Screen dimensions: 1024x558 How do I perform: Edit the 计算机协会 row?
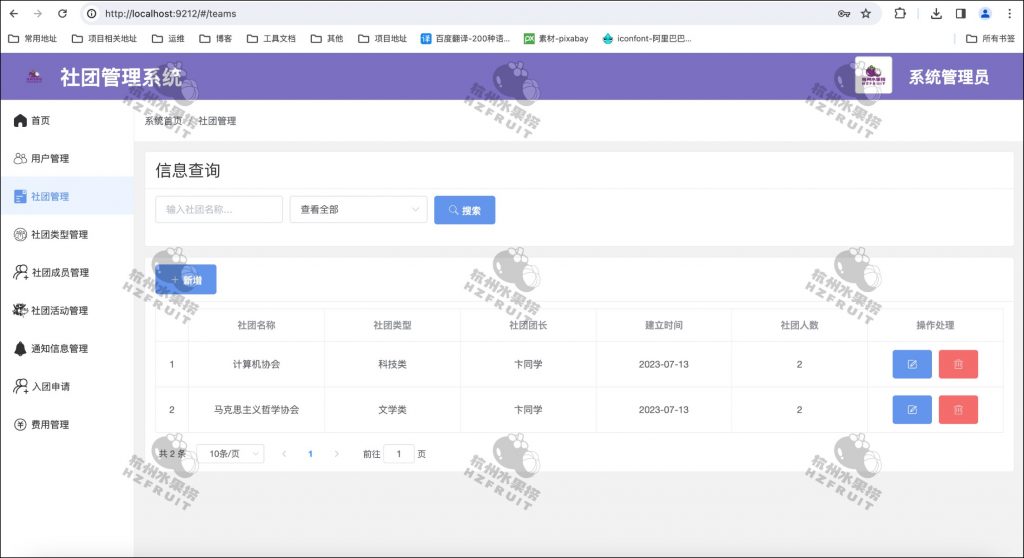[x=912, y=364]
